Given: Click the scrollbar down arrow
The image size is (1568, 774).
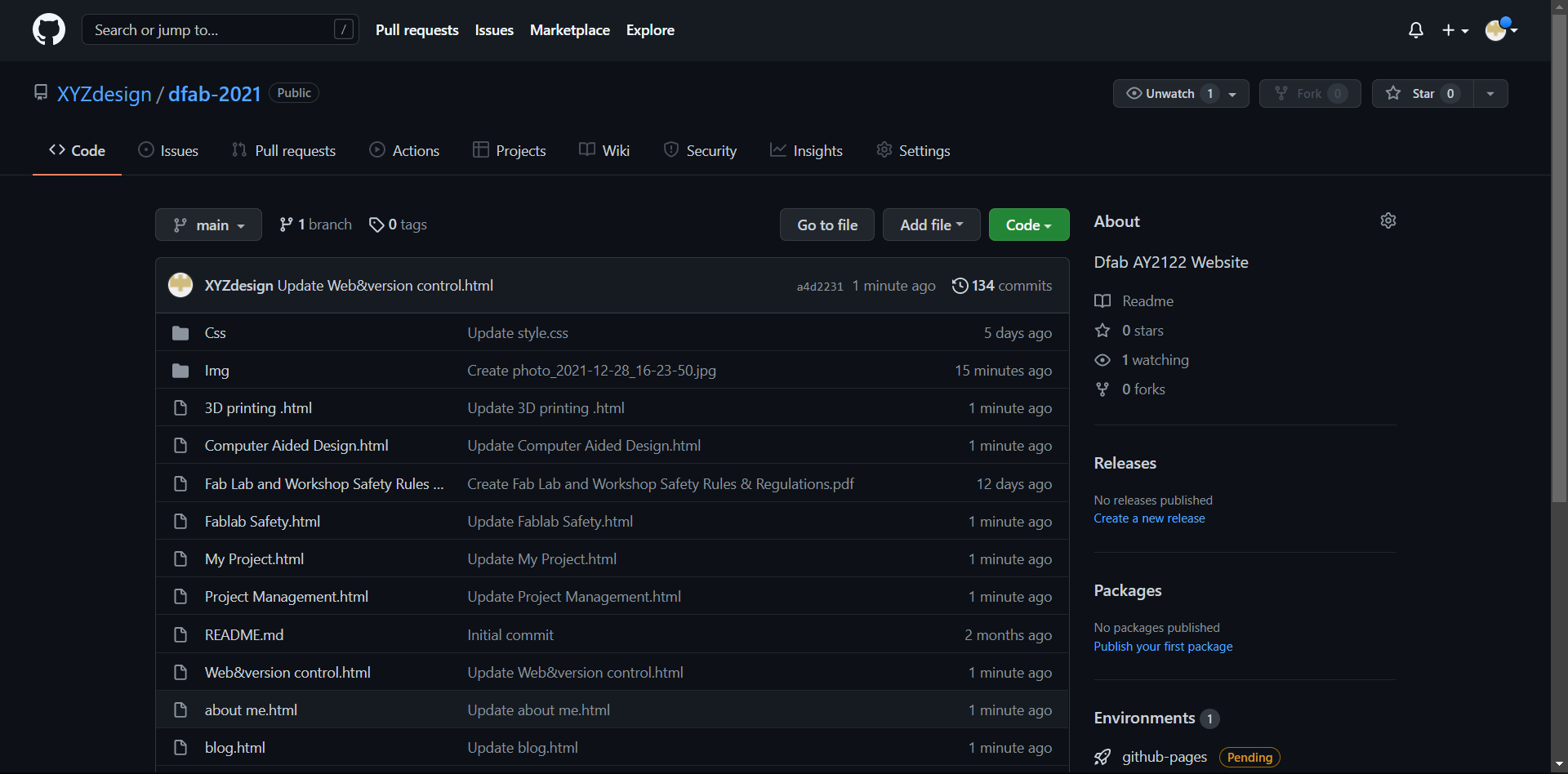Looking at the screenshot, I should [x=1559, y=765].
